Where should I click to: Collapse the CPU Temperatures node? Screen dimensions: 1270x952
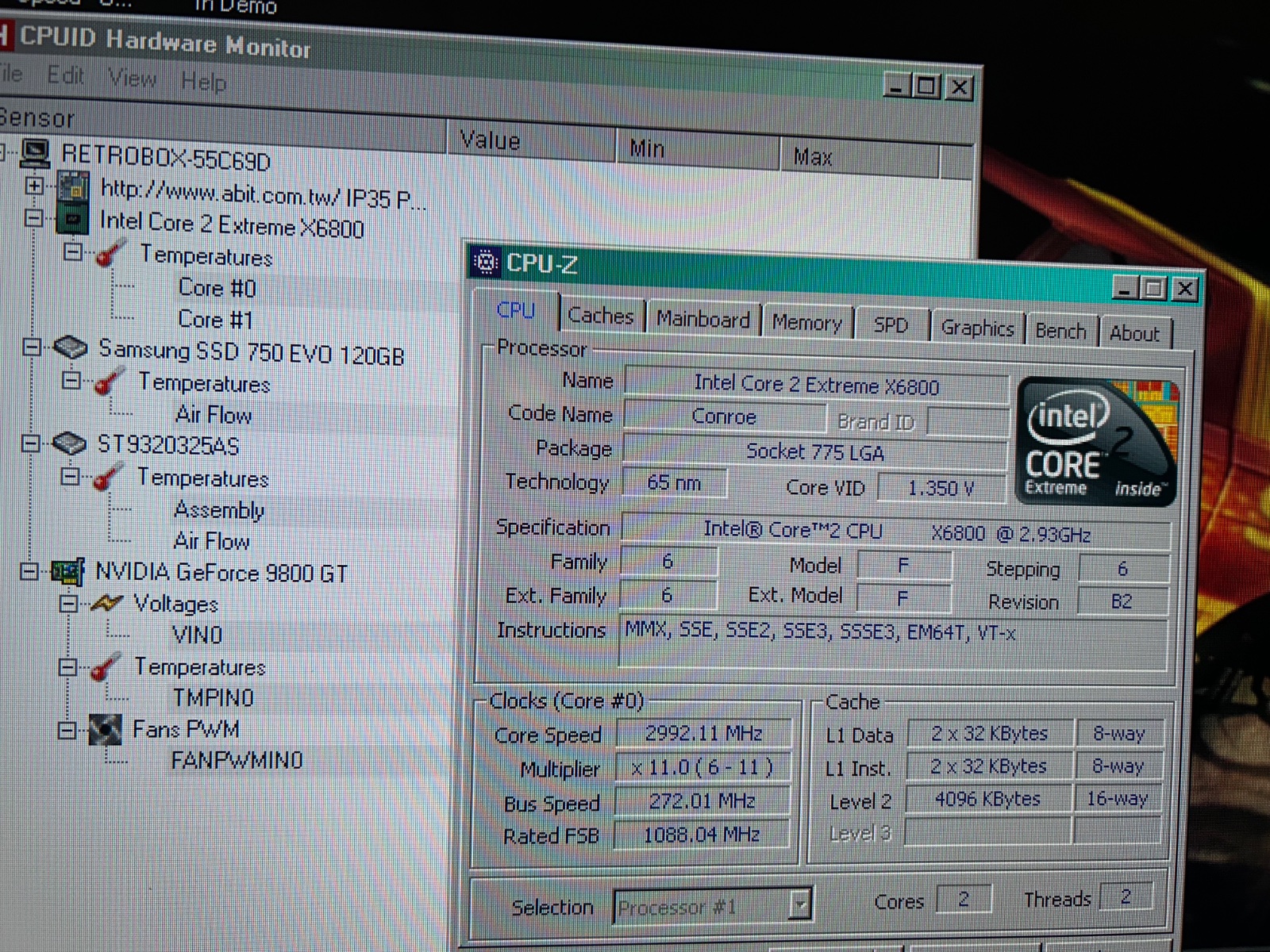click(72, 252)
